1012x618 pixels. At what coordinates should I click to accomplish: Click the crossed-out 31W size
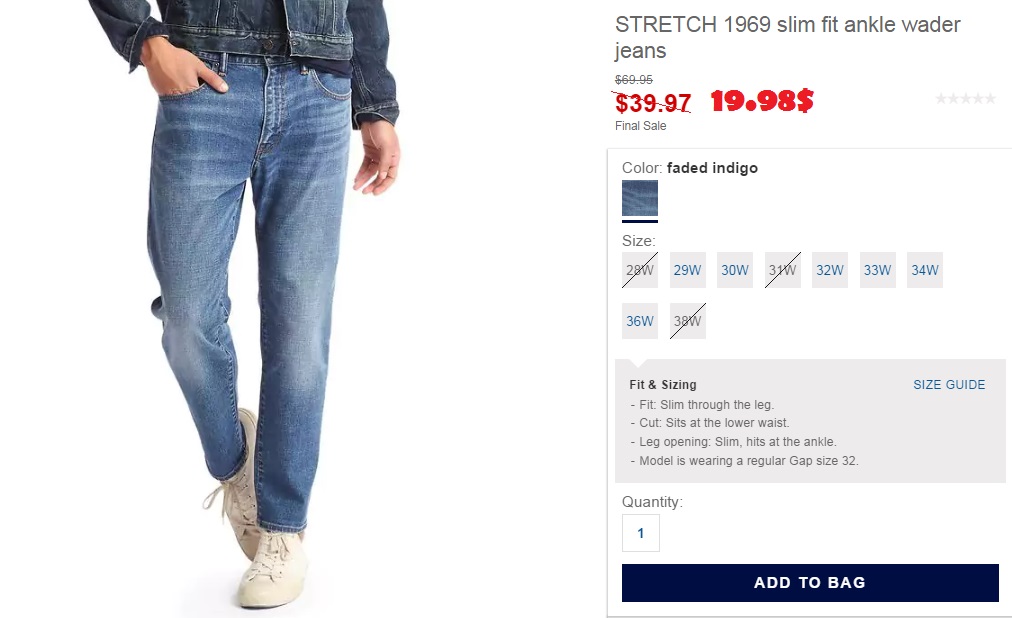point(782,270)
